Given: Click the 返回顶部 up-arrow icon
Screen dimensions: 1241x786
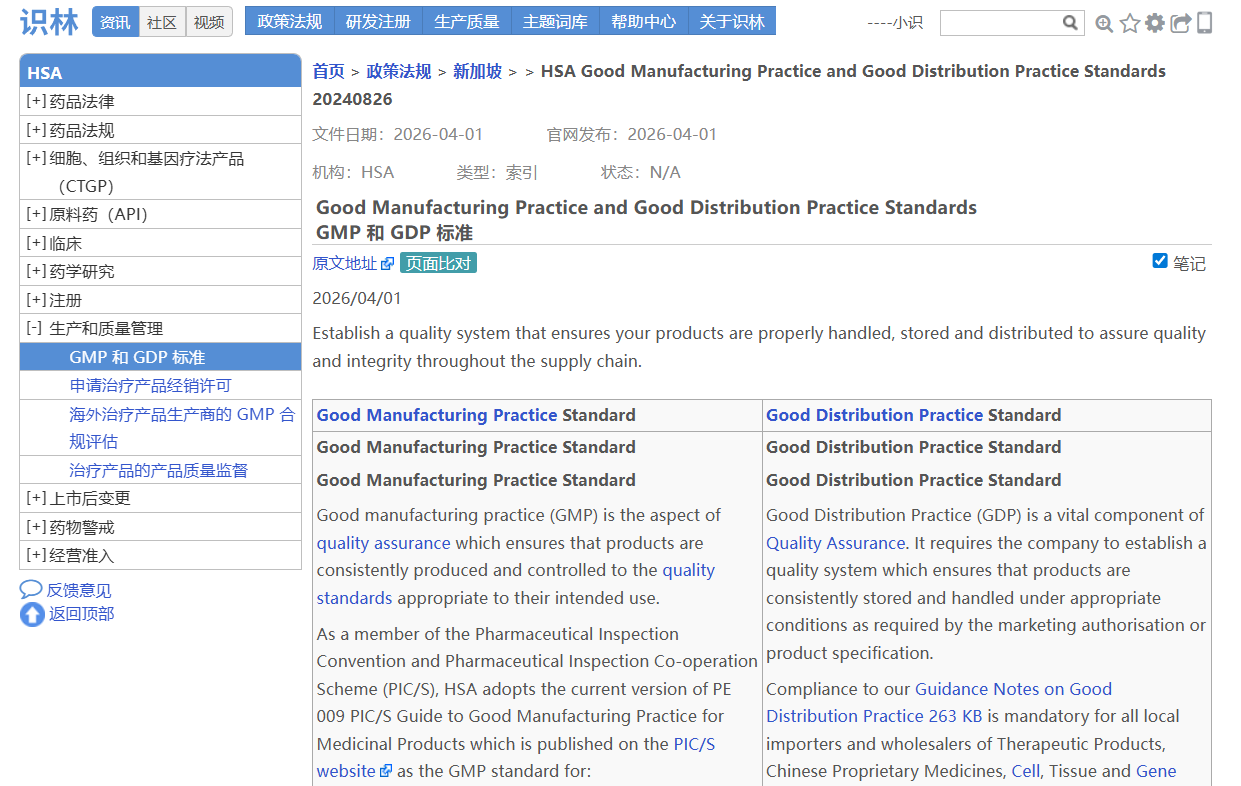Looking at the screenshot, I should click(x=32, y=614).
